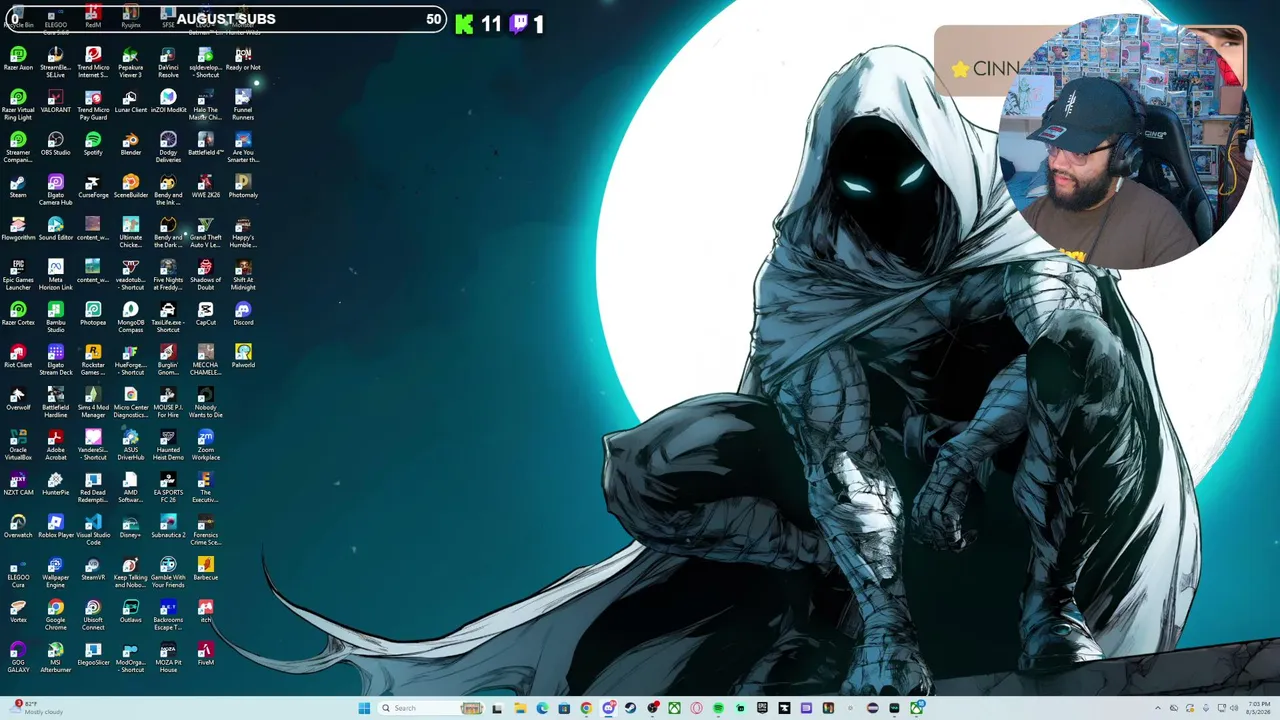Open Microsoft Edge in the taskbar
1280x720 pixels.
[x=542, y=708]
